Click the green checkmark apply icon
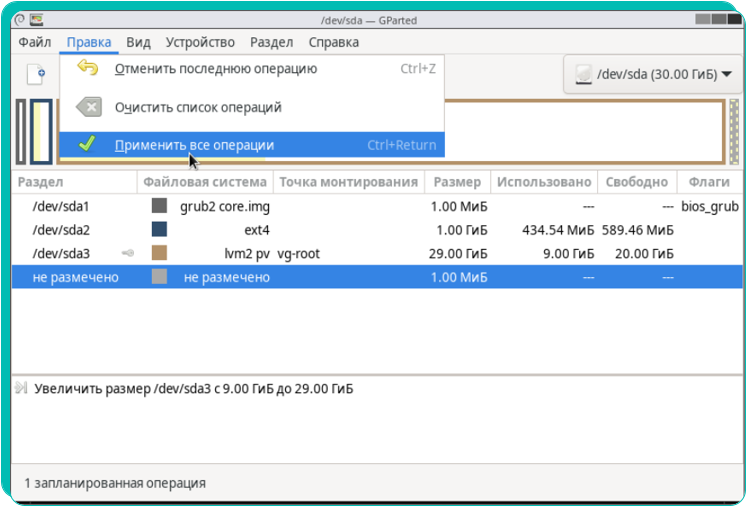 click(87, 143)
